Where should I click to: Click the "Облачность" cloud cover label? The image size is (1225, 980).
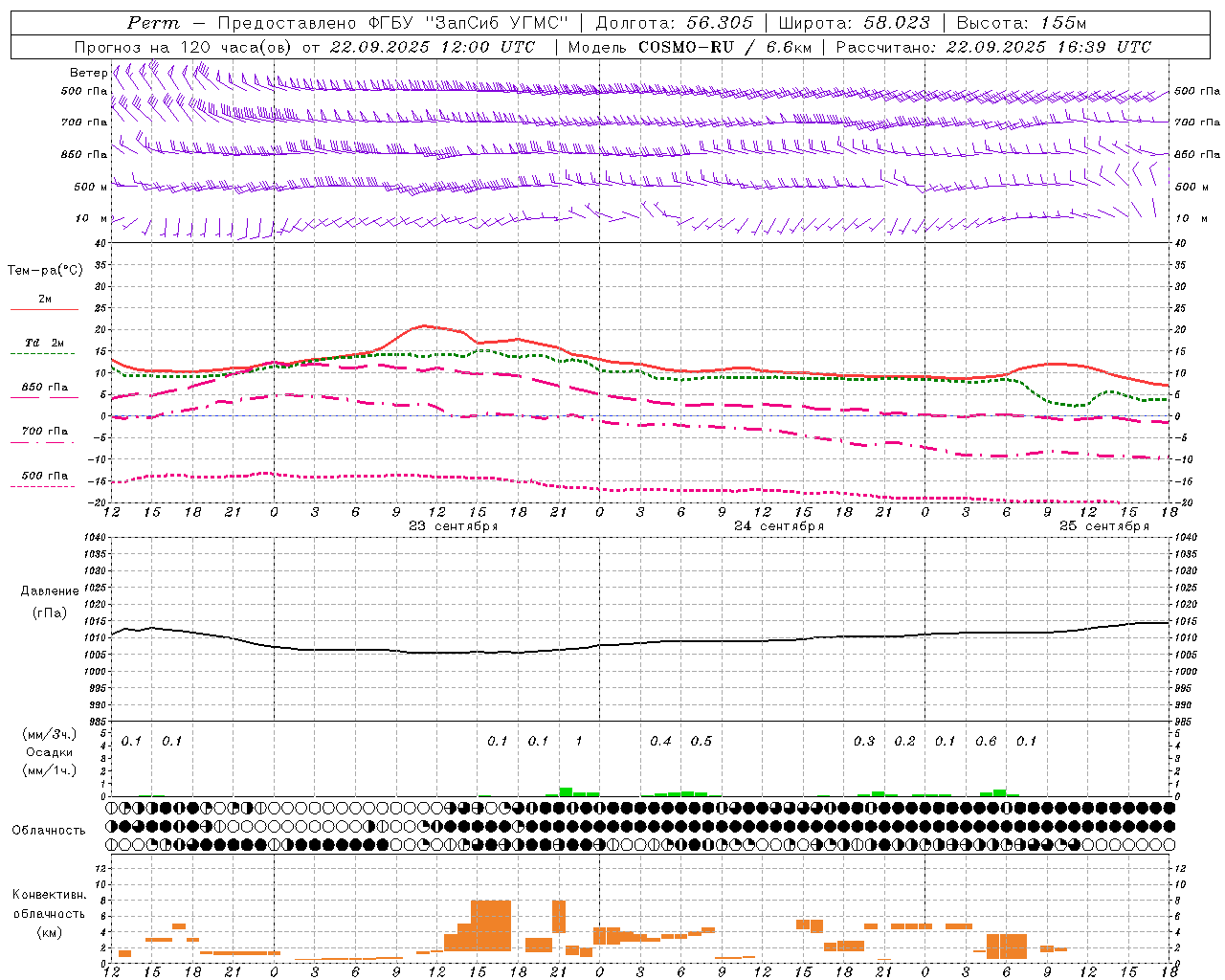coord(49,830)
